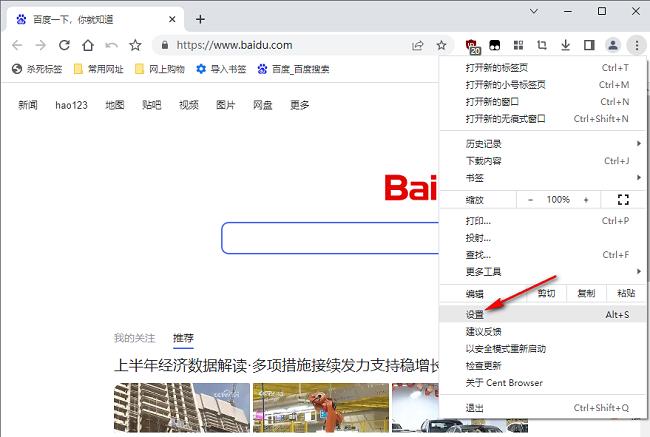Screen dimensions: 650x437
Task: Open the side panel toolbar icon
Action: pyautogui.click(x=589, y=45)
